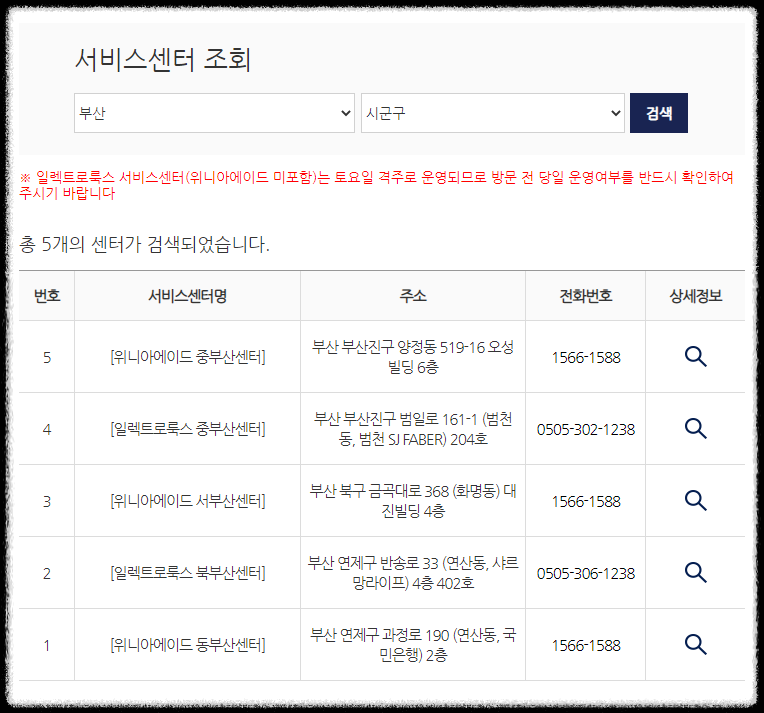Click address 과정로 190 국민은행 2층

point(413,645)
